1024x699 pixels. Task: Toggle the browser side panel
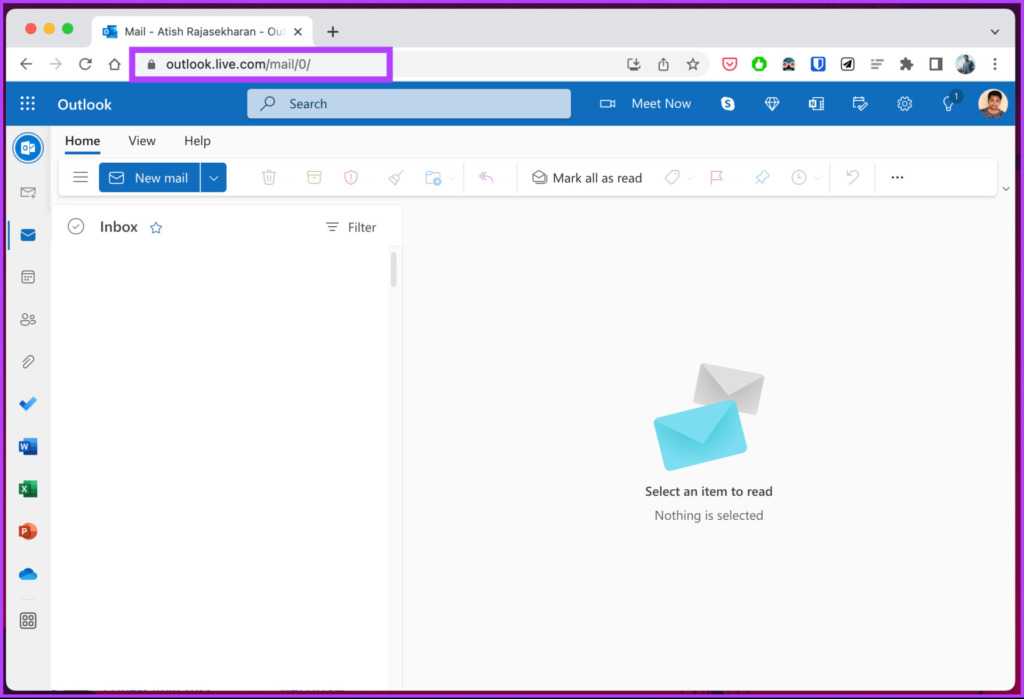tap(936, 64)
